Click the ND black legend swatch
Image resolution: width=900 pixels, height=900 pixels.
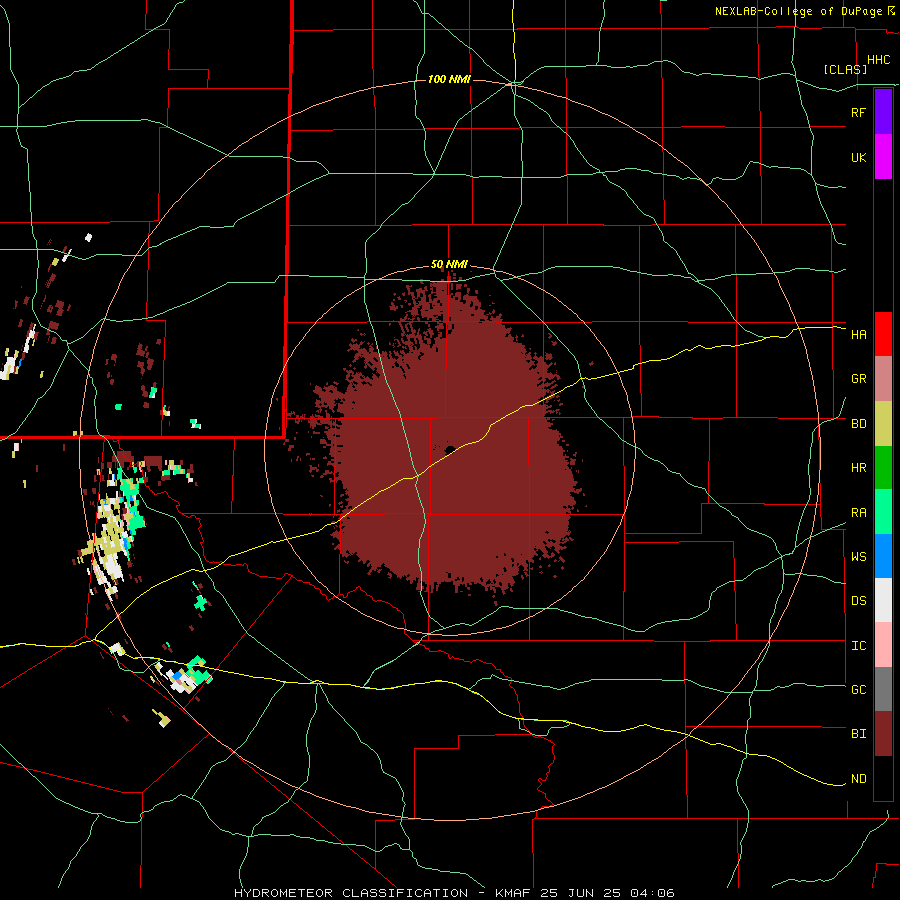(883, 778)
